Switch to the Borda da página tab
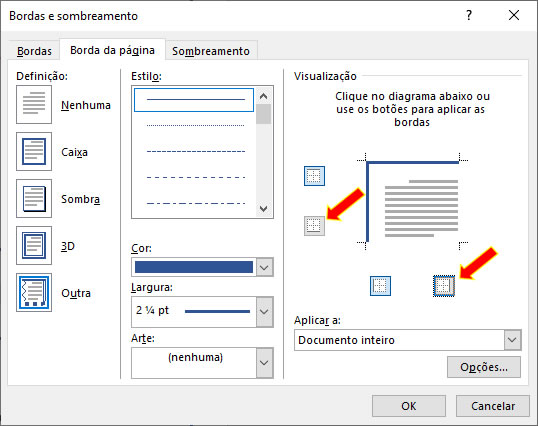This screenshot has width=538, height=426. (x=113, y=50)
